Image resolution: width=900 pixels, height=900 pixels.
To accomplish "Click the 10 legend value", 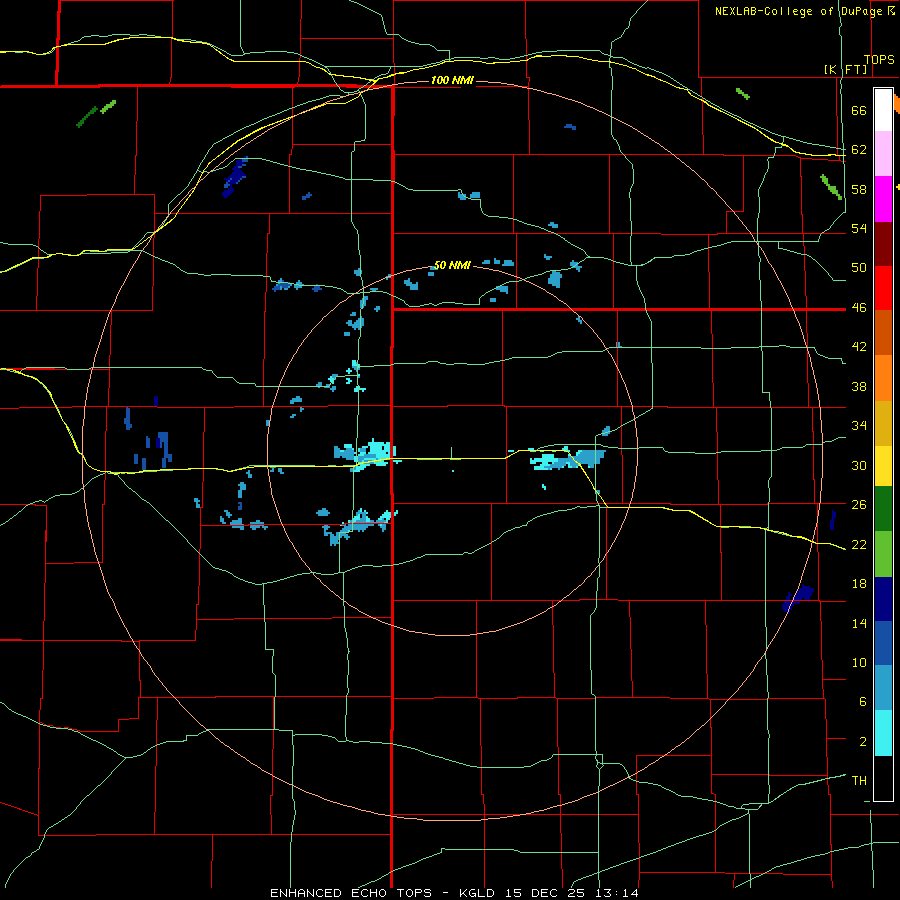I will (859, 662).
